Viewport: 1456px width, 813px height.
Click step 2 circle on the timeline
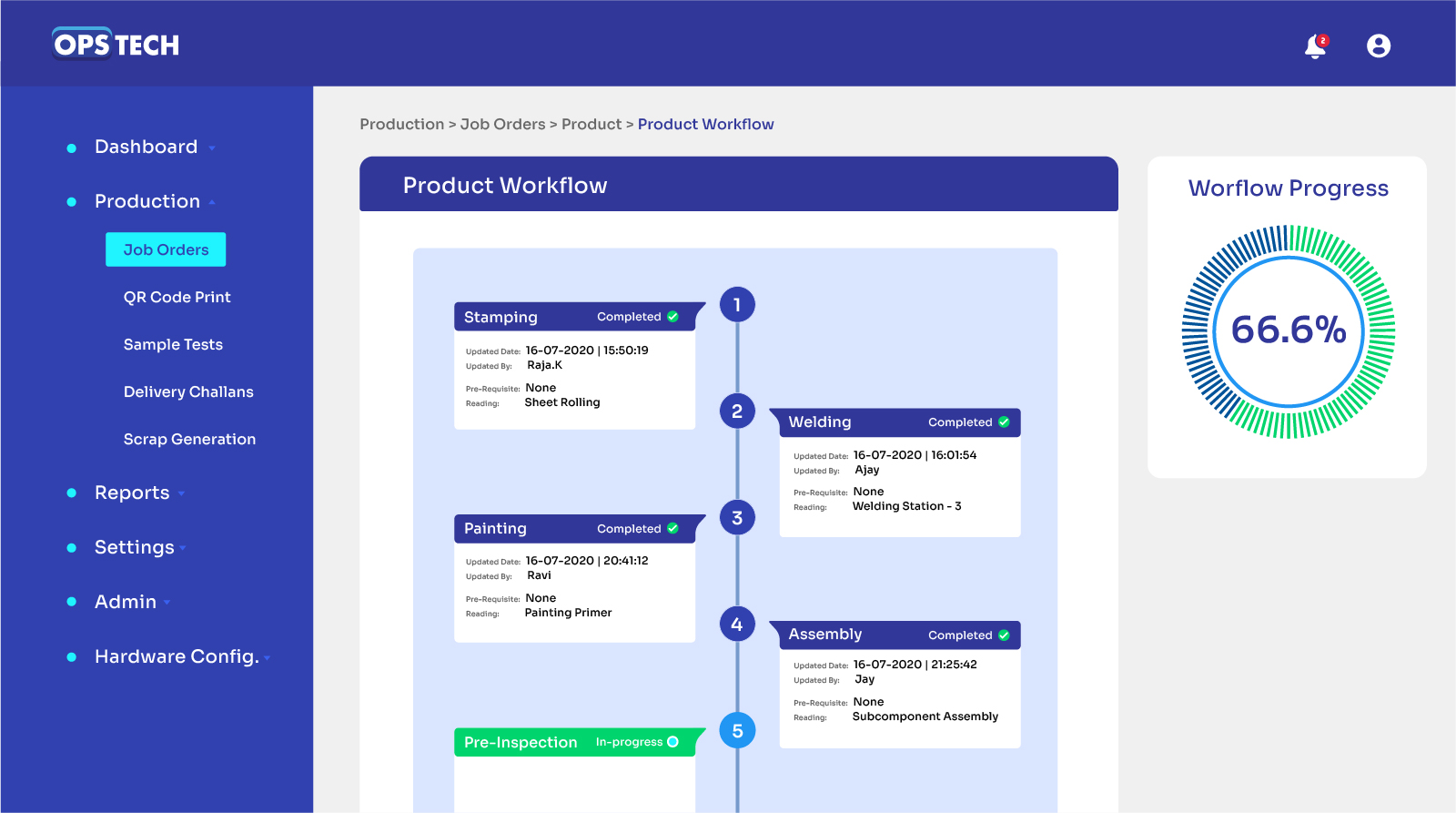tap(737, 412)
